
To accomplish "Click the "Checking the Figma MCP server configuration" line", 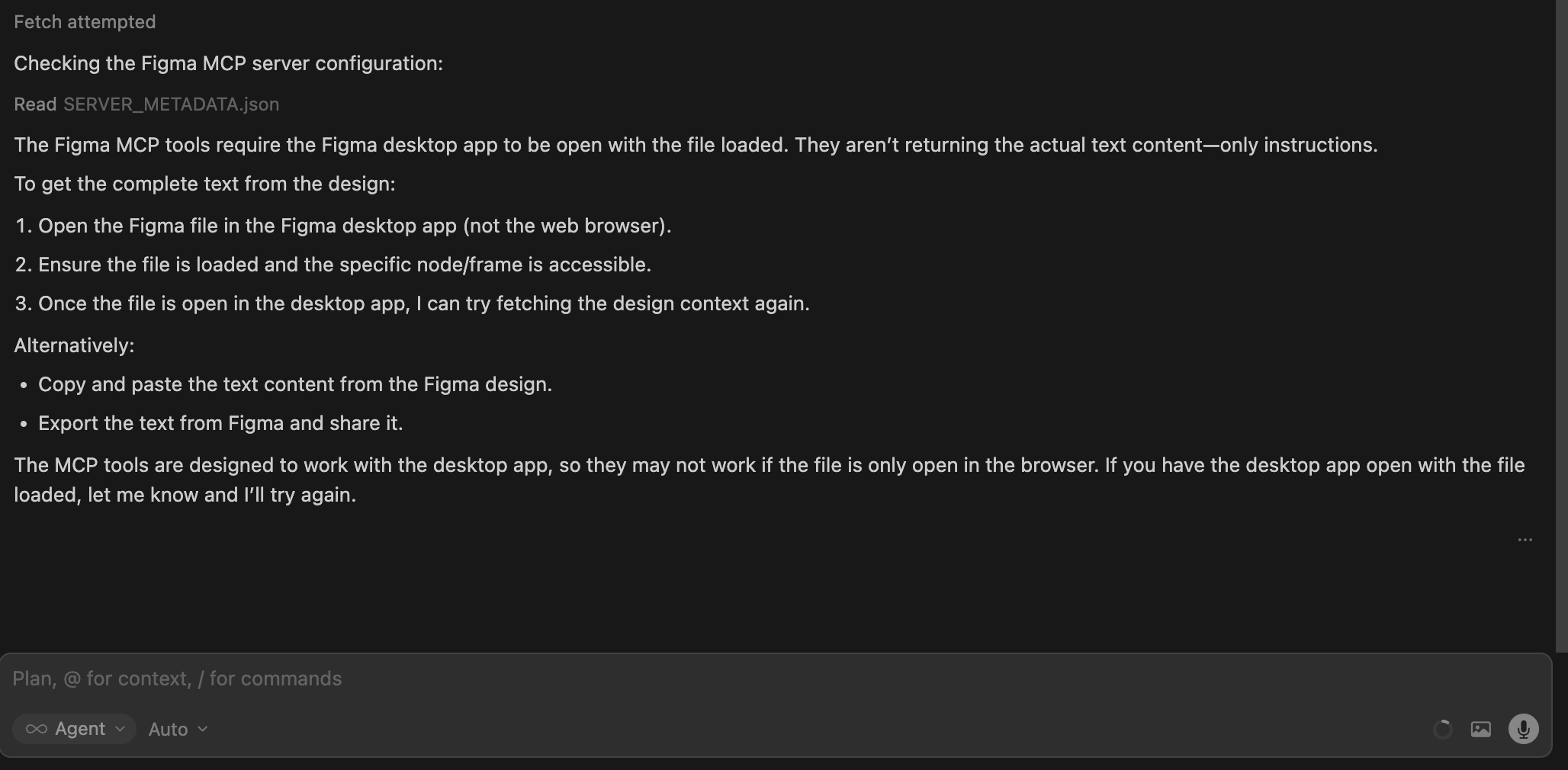I will tap(228, 63).
